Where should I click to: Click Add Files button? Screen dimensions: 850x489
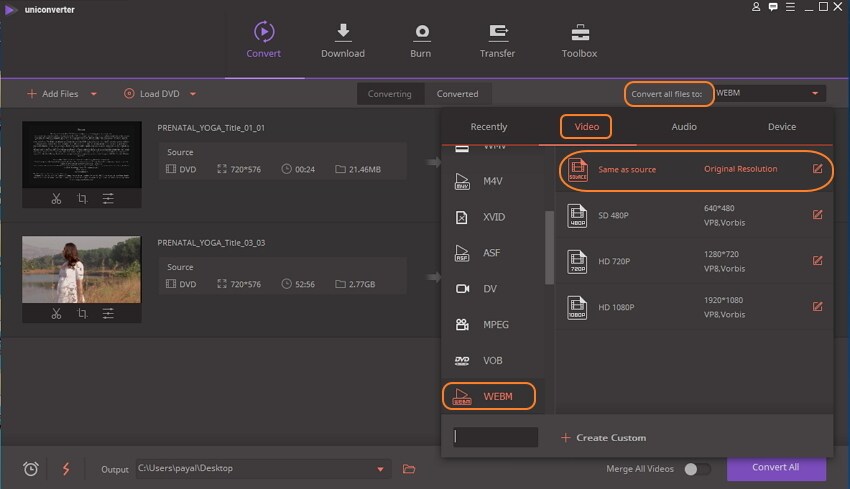tap(53, 94)
